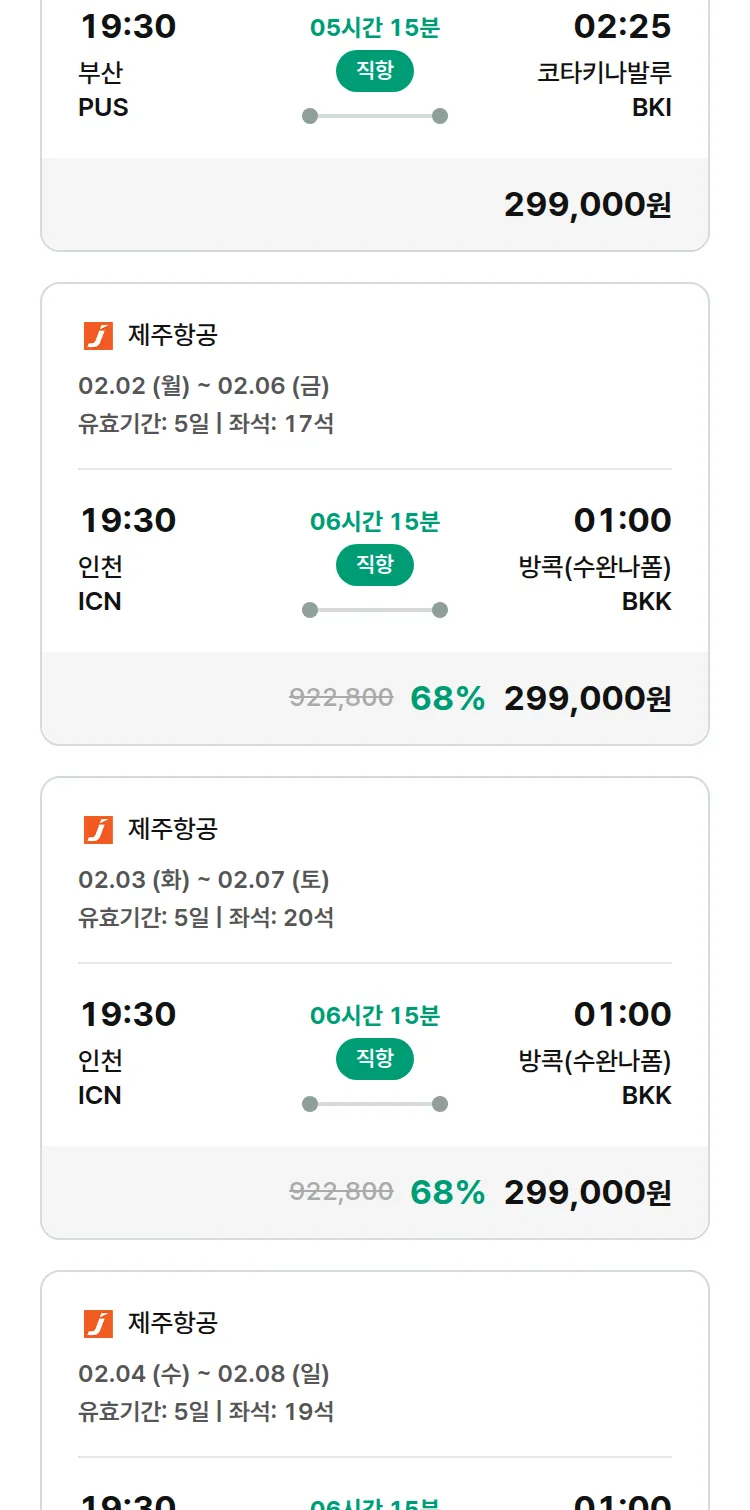The width and height of the screenshot is (750, 1510).
Task: Click the Jeju Air logo on the 02.03 flight
Action: pos(98,830)
